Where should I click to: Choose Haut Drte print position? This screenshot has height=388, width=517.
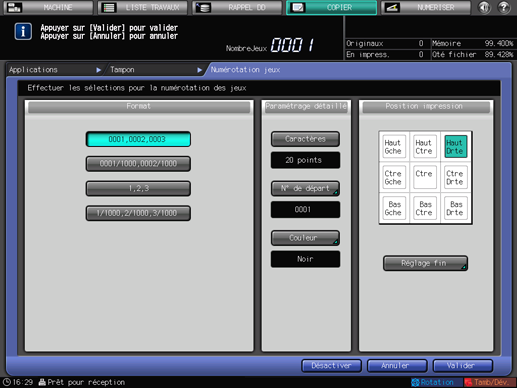[x=456, y=146]
